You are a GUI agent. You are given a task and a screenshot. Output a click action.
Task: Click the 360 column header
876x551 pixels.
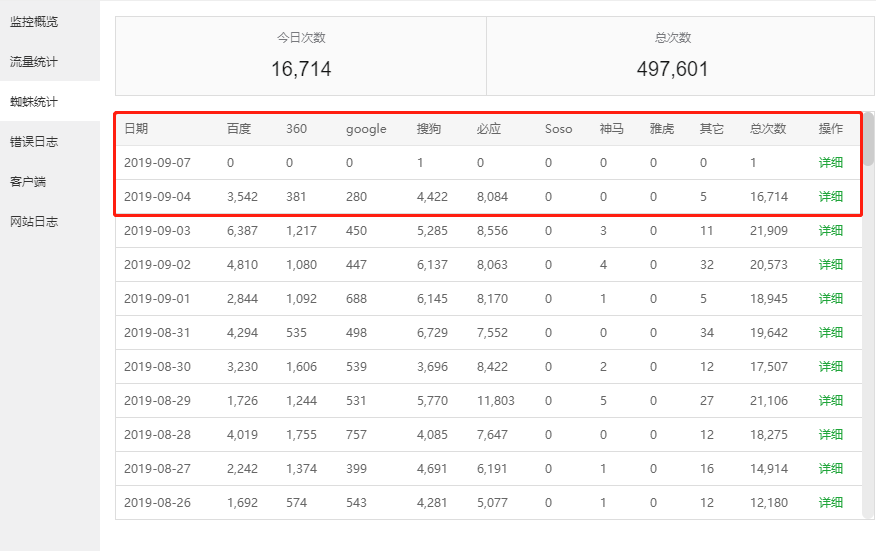297,129
